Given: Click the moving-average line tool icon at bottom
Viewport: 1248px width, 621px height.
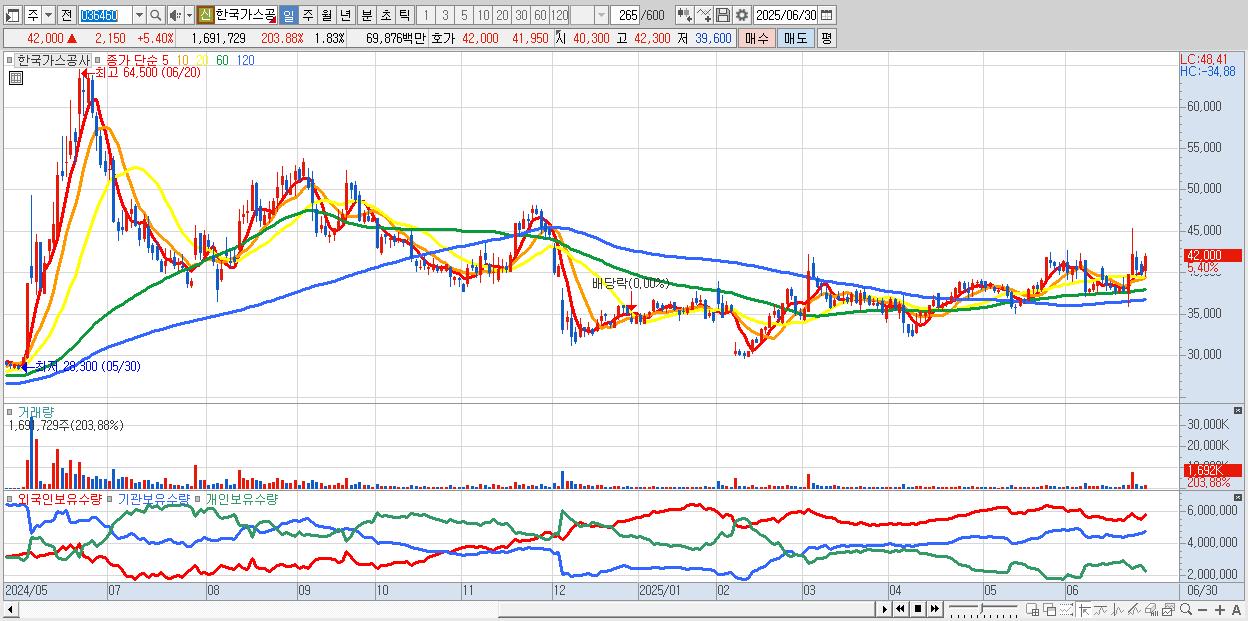Looking at the screenshot, I should 1101,609.
